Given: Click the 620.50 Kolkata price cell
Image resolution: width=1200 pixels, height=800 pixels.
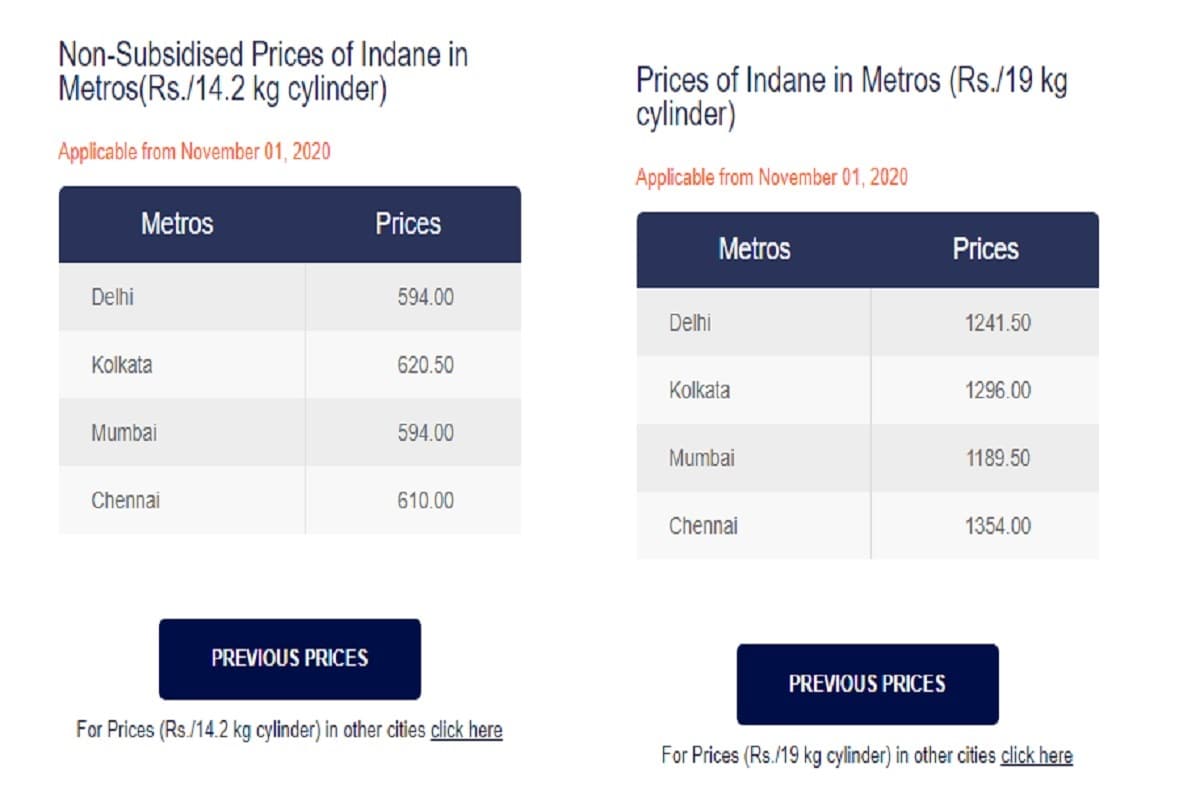Looking at the screenshot, I should point(413,365).
